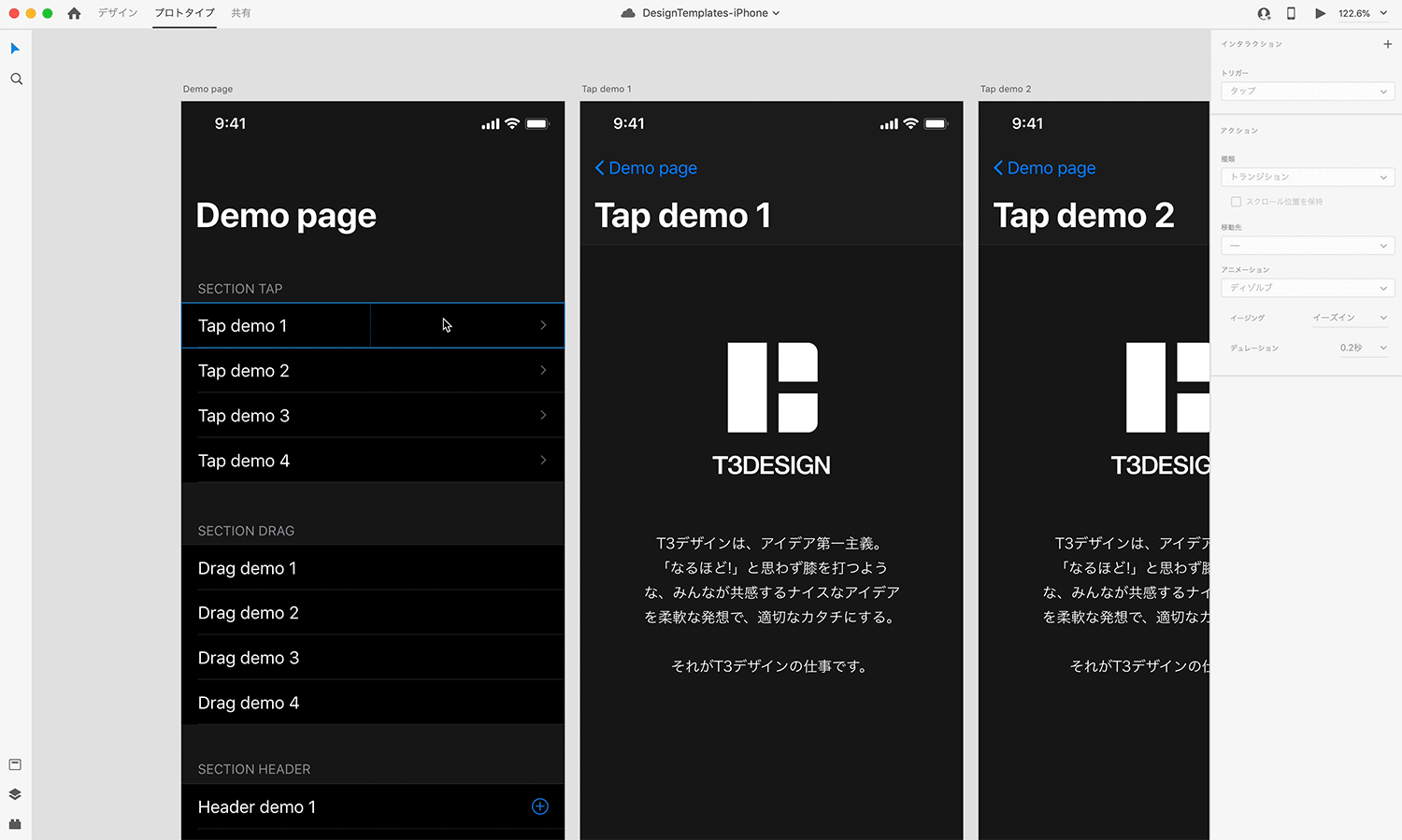Viewport: 1402px width, 840px height.
Task: Click 'Demo page' back link in Tap demo 1 artboard
Action: pos(646,168)
